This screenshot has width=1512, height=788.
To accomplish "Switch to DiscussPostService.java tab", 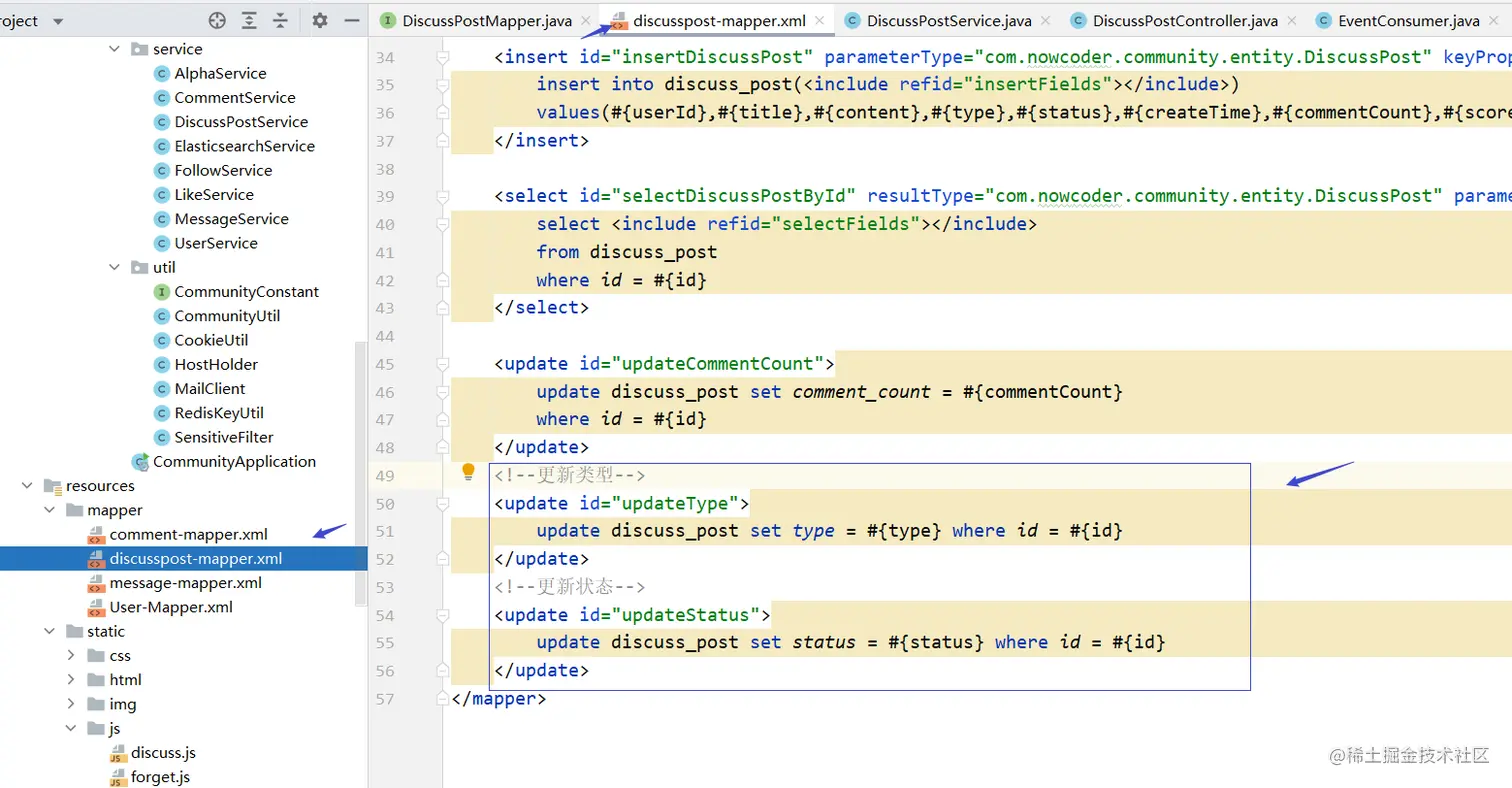I will pos(948,21).
